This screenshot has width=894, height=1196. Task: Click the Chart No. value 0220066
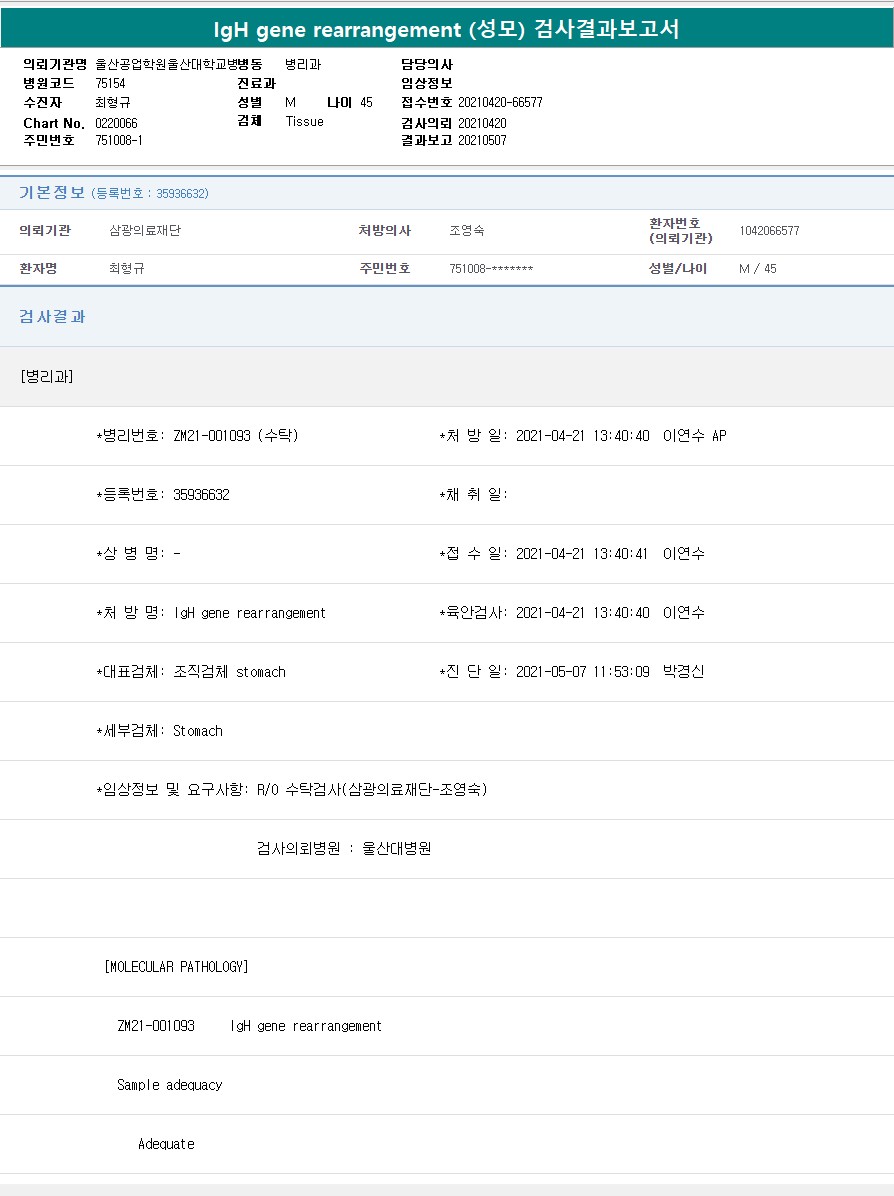116,122
